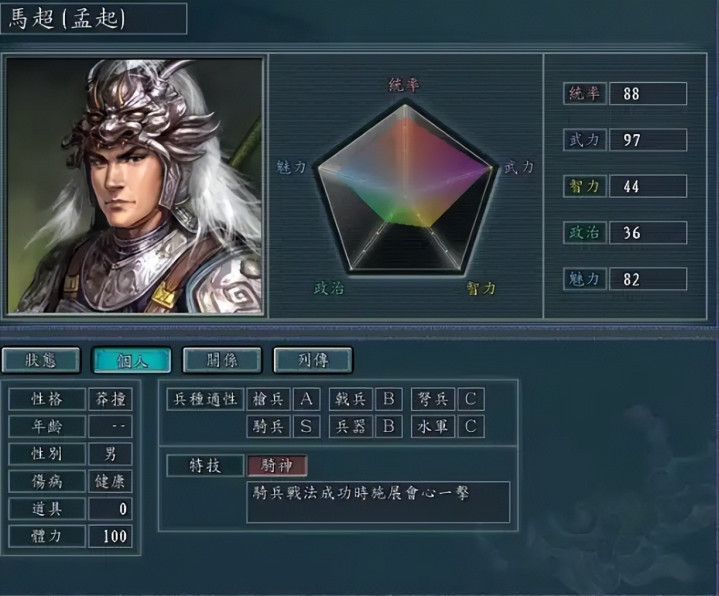Click the 弩兵 aptitude grade C
This screenshot has width=719, height=596.
tap(471, 399)
